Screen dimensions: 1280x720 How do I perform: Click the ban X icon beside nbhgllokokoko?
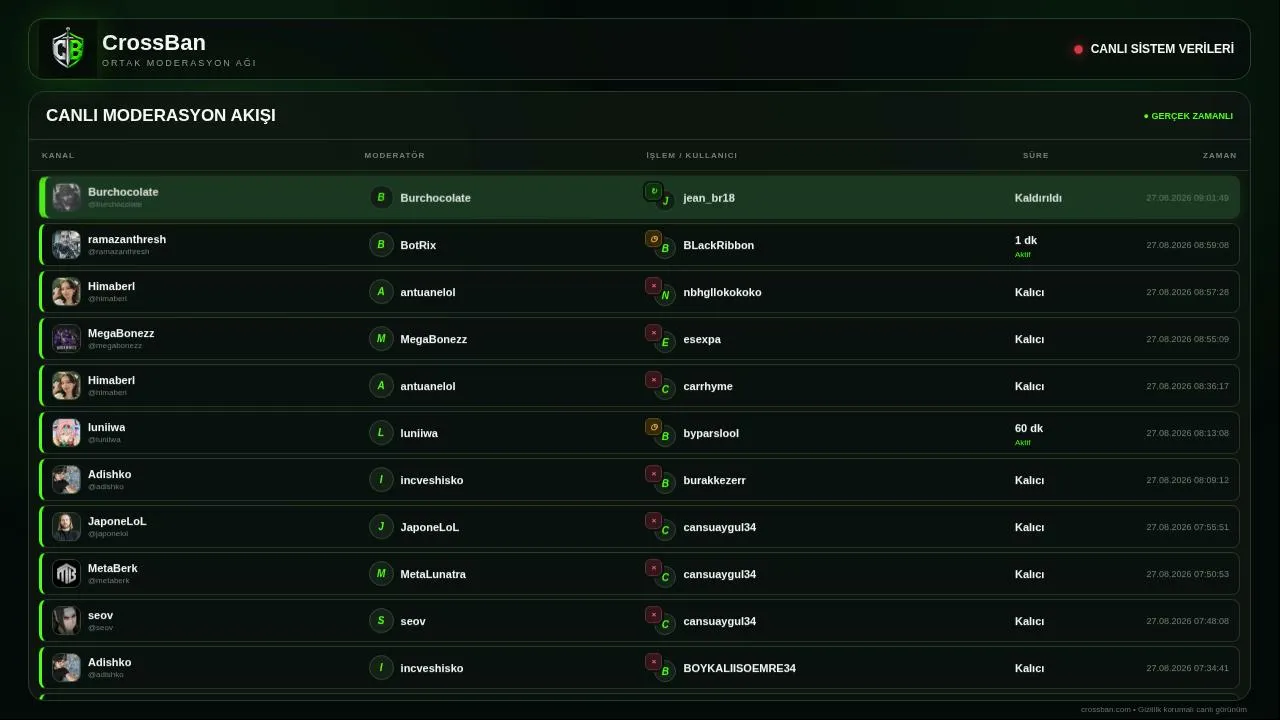[x=653, y=285]
